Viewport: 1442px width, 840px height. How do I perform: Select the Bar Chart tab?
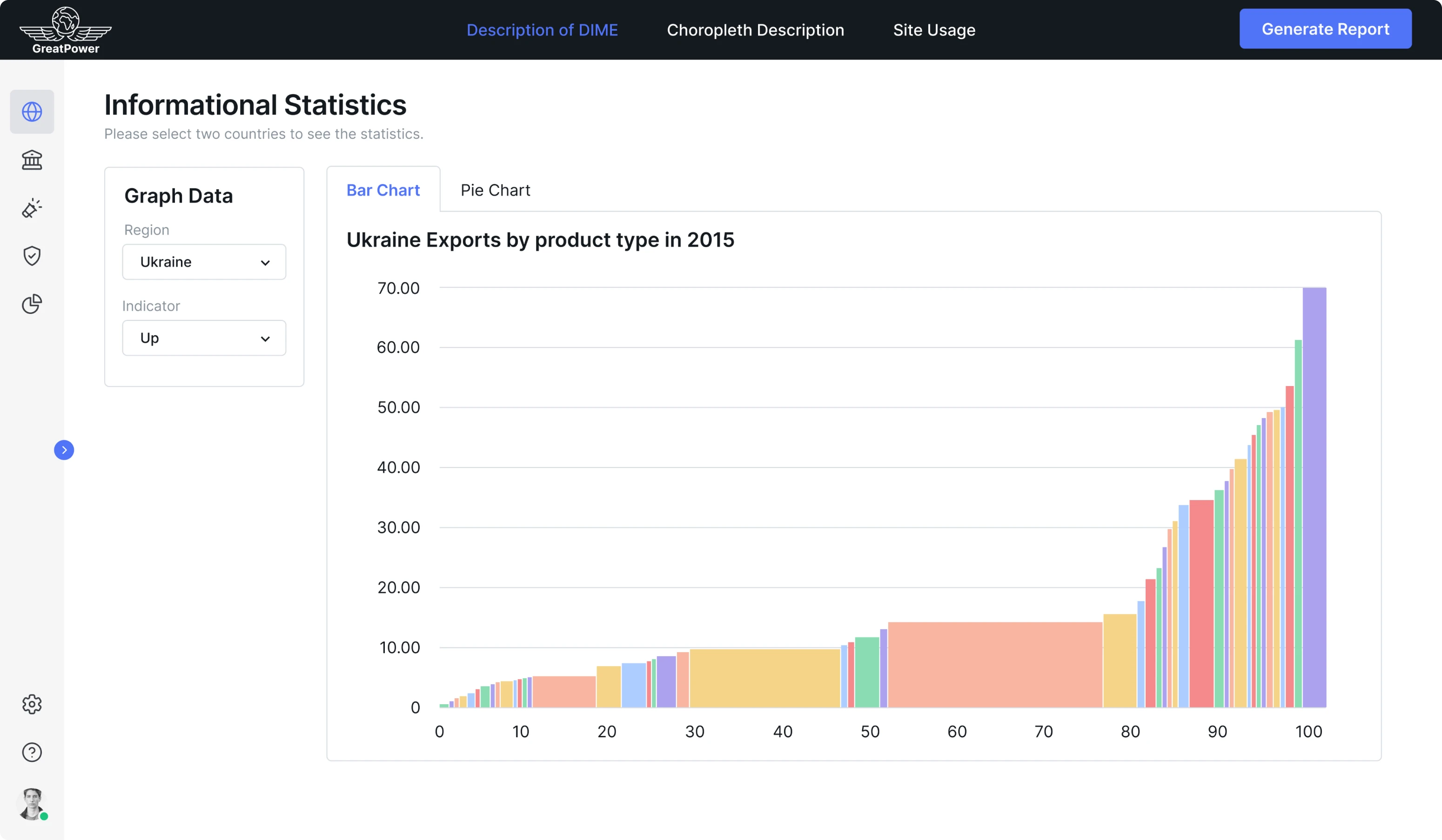click(383, 190)
